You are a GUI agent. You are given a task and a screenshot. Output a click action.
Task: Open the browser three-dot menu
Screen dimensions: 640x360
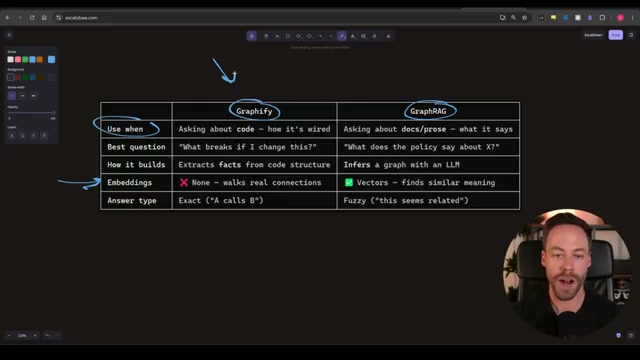click(x=633, y=18)
